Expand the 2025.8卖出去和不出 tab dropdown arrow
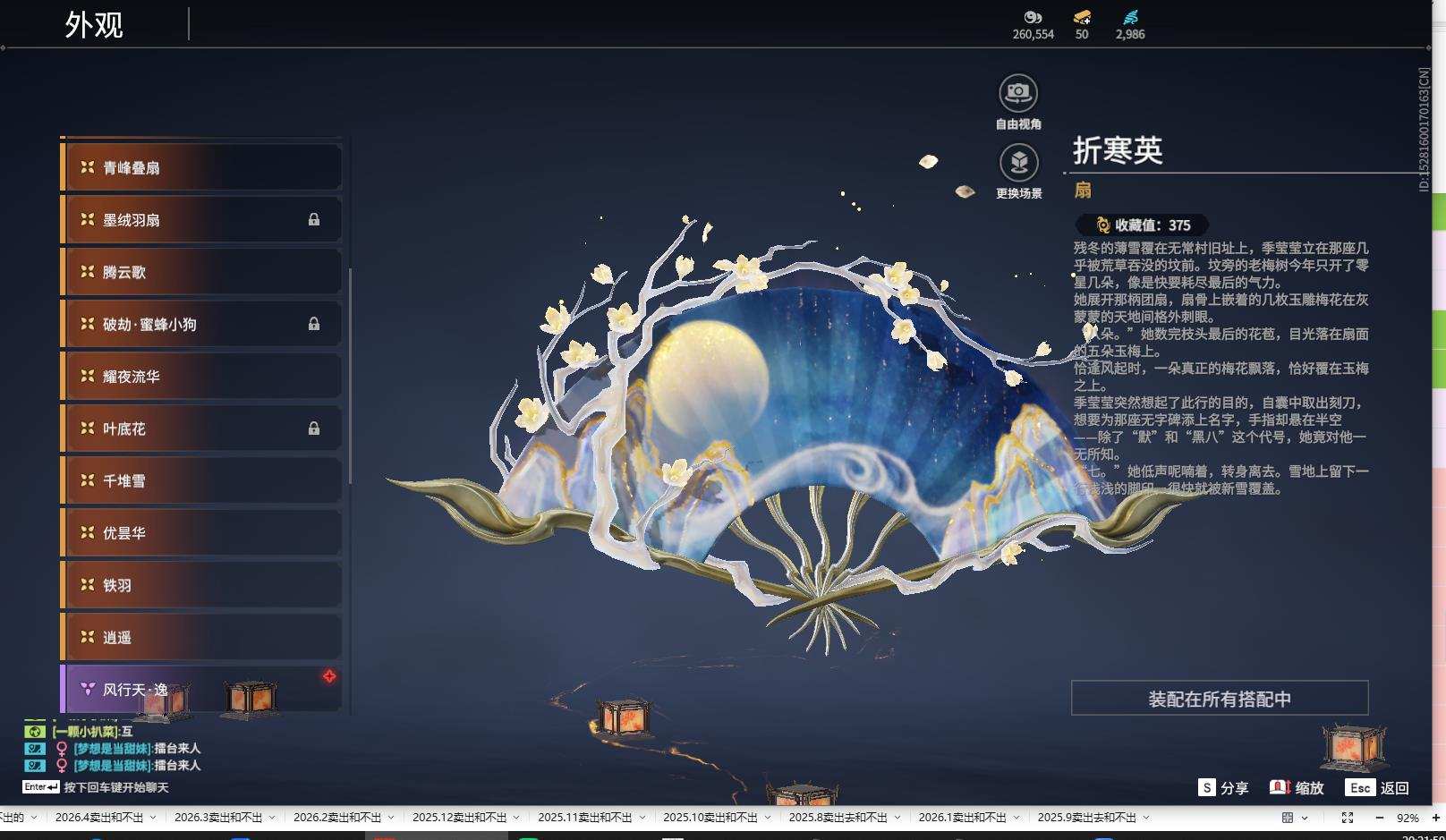 click(897, 818)
